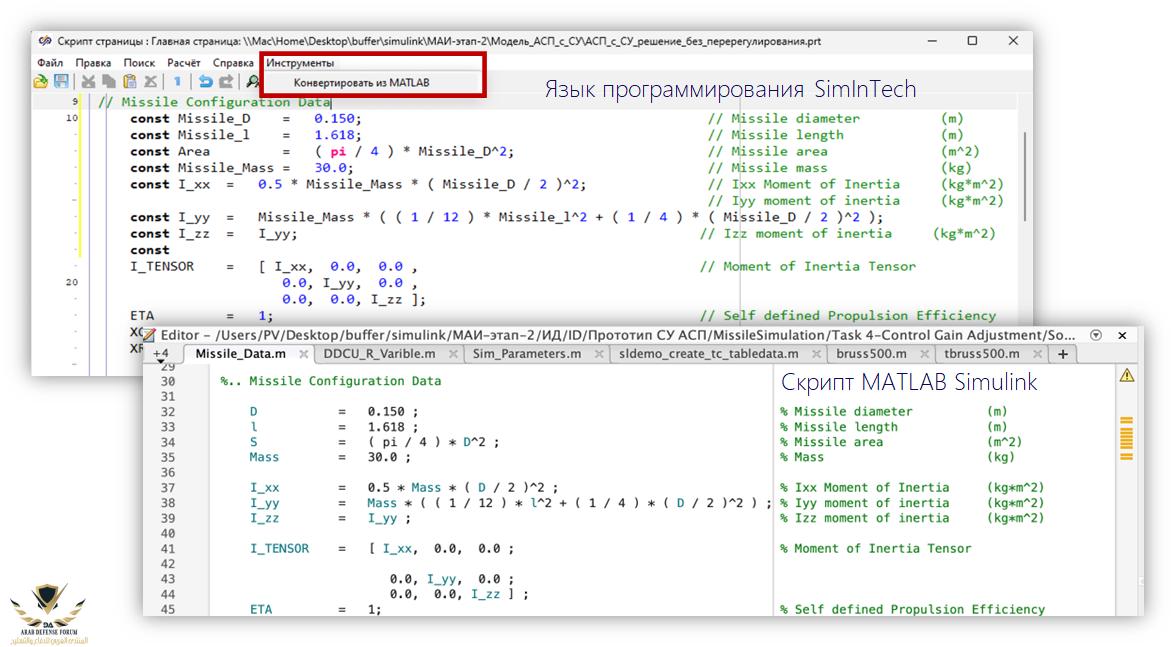
Task: Open the Инструменты menu
Action: point(300,63)
